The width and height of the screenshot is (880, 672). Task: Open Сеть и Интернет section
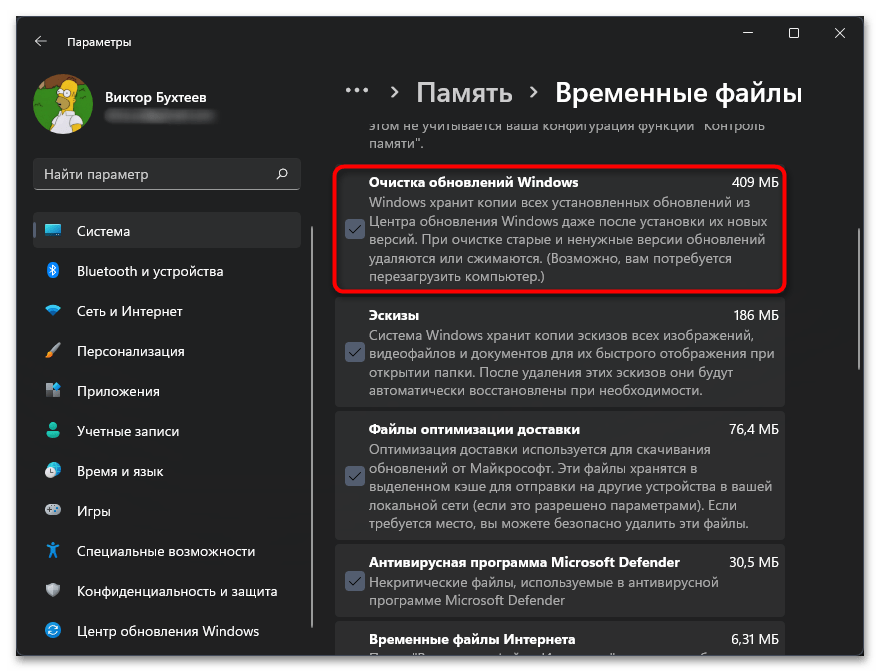(167, 311)
